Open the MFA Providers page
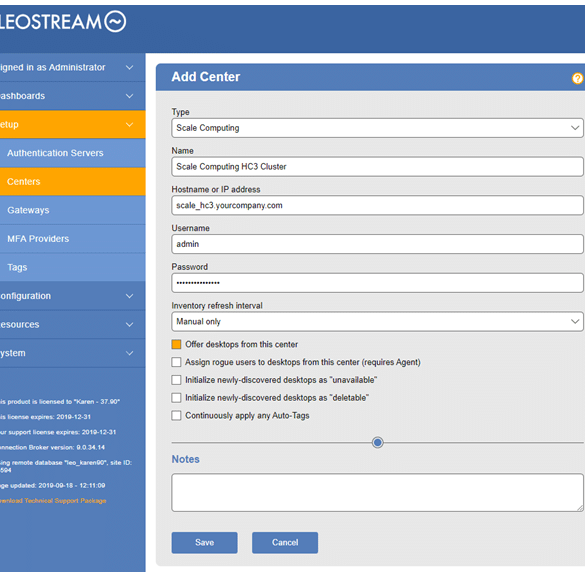 coord(73,239)
